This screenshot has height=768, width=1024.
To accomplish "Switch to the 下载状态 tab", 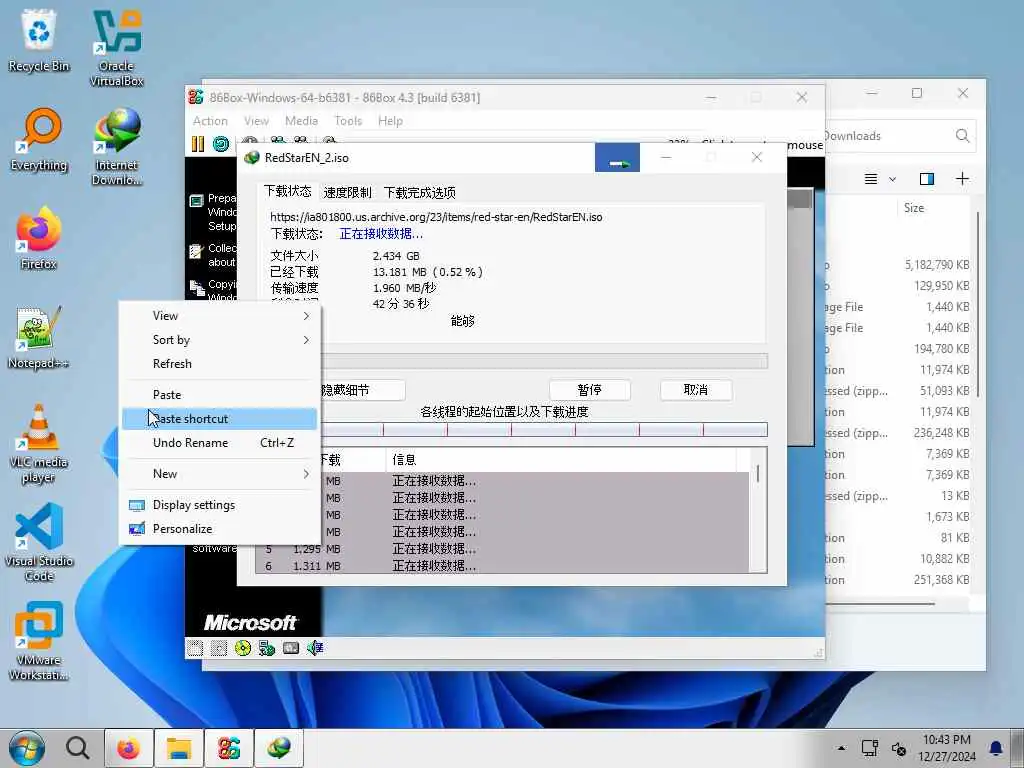I will point(287,191).
